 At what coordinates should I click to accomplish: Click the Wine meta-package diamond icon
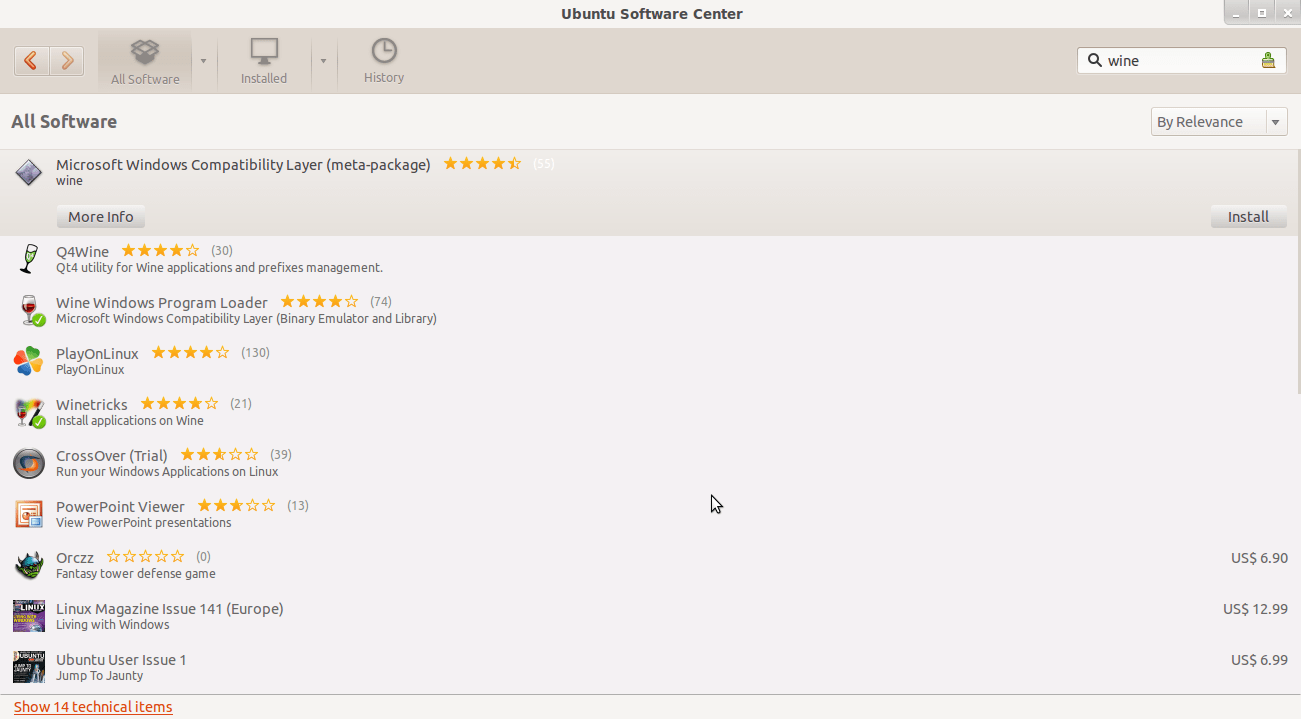click(28, 172)
